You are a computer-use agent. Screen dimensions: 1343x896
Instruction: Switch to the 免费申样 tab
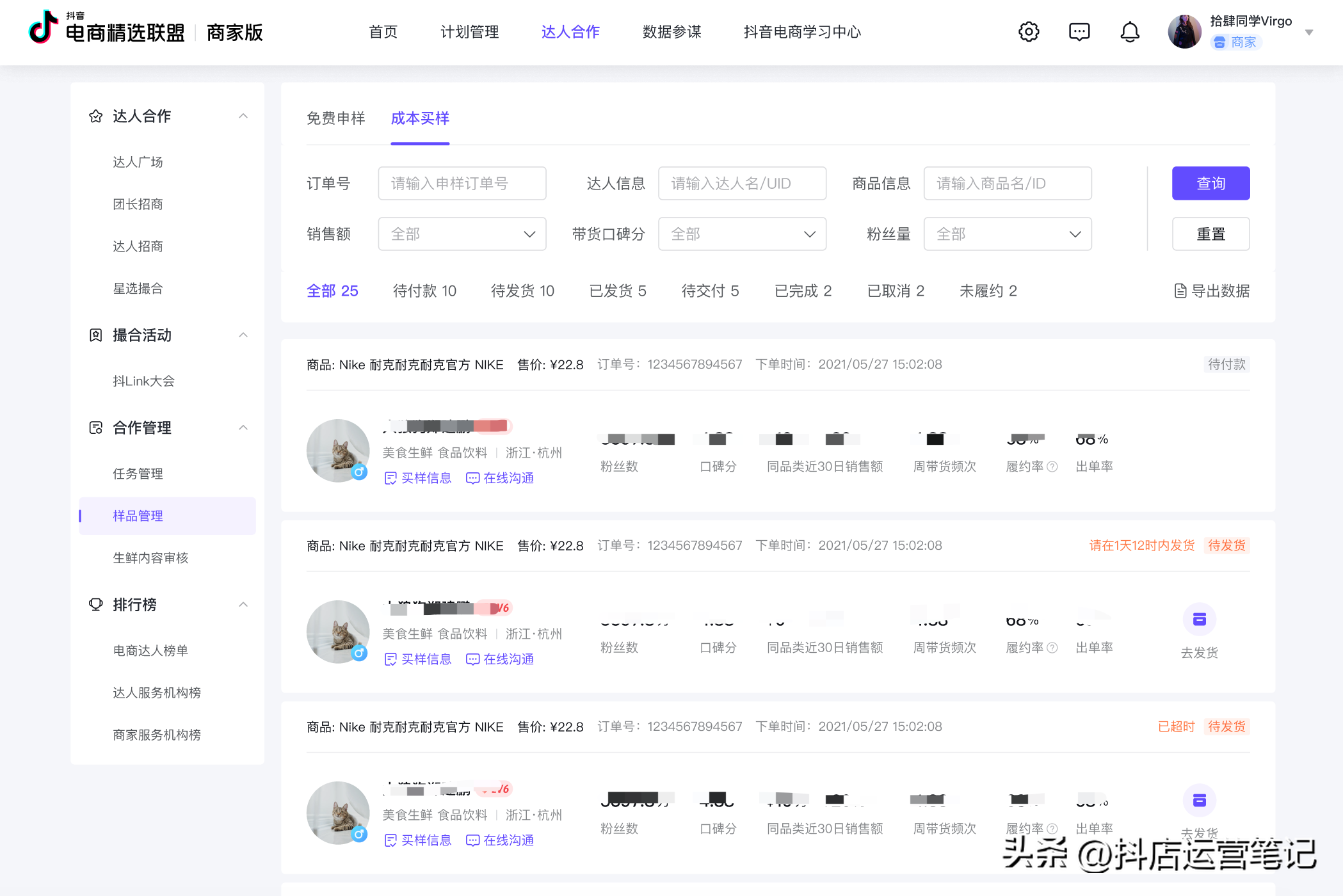click(336, 118)
